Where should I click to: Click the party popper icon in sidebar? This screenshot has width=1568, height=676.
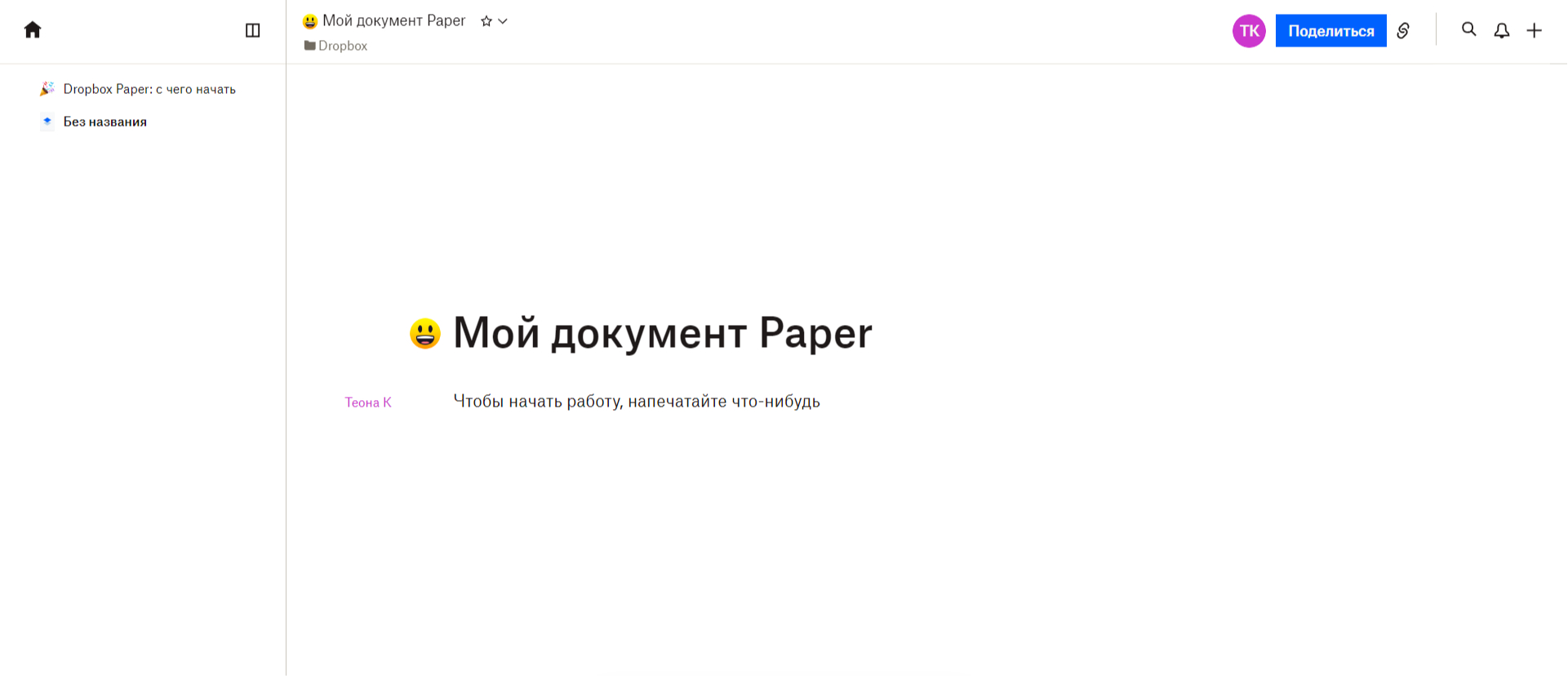click(47, 88)
